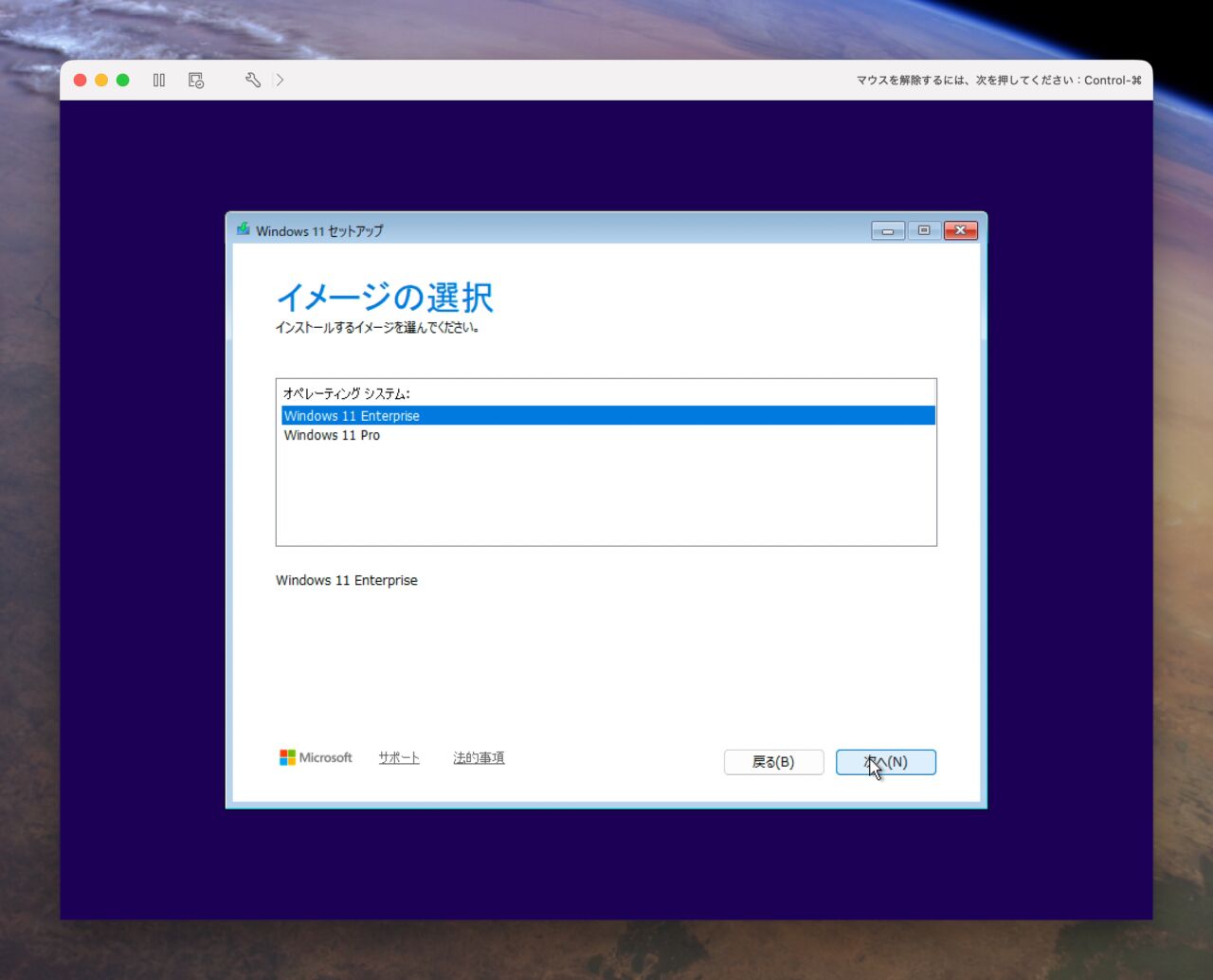Maximize the Windows 11 セットアップ dialog
Image resolution: width=1213 pixels, height=980 pixels.
(924, 230)
